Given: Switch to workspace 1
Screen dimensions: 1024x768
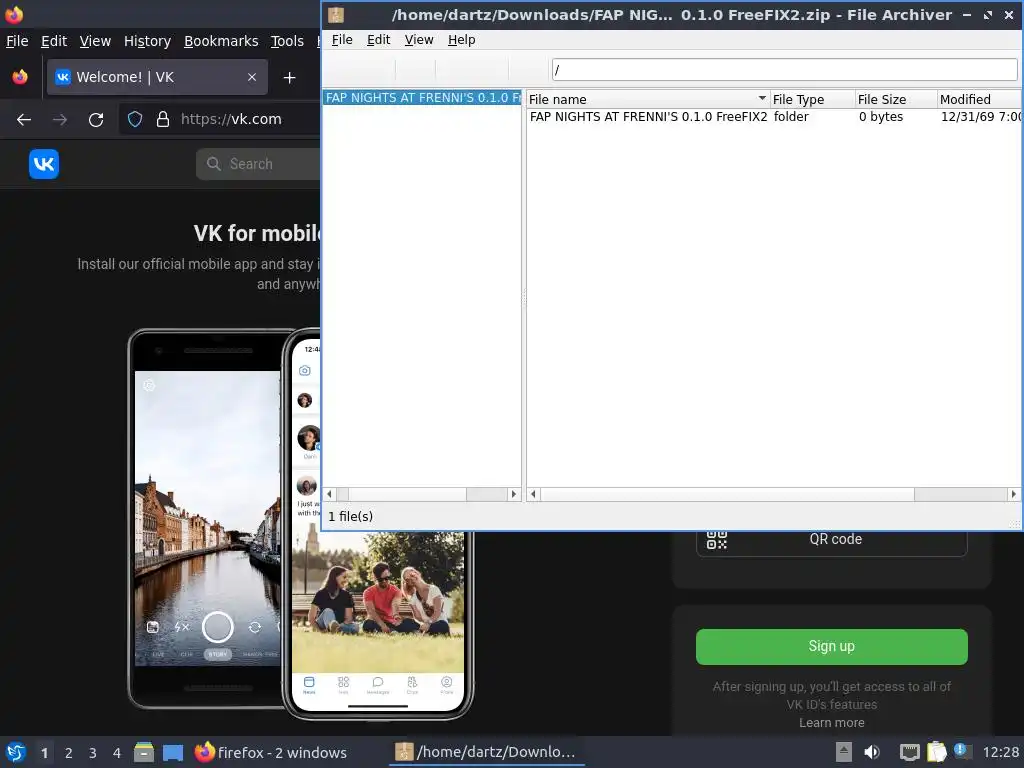Looking at the screenshot, I should [x=44, y=753].
